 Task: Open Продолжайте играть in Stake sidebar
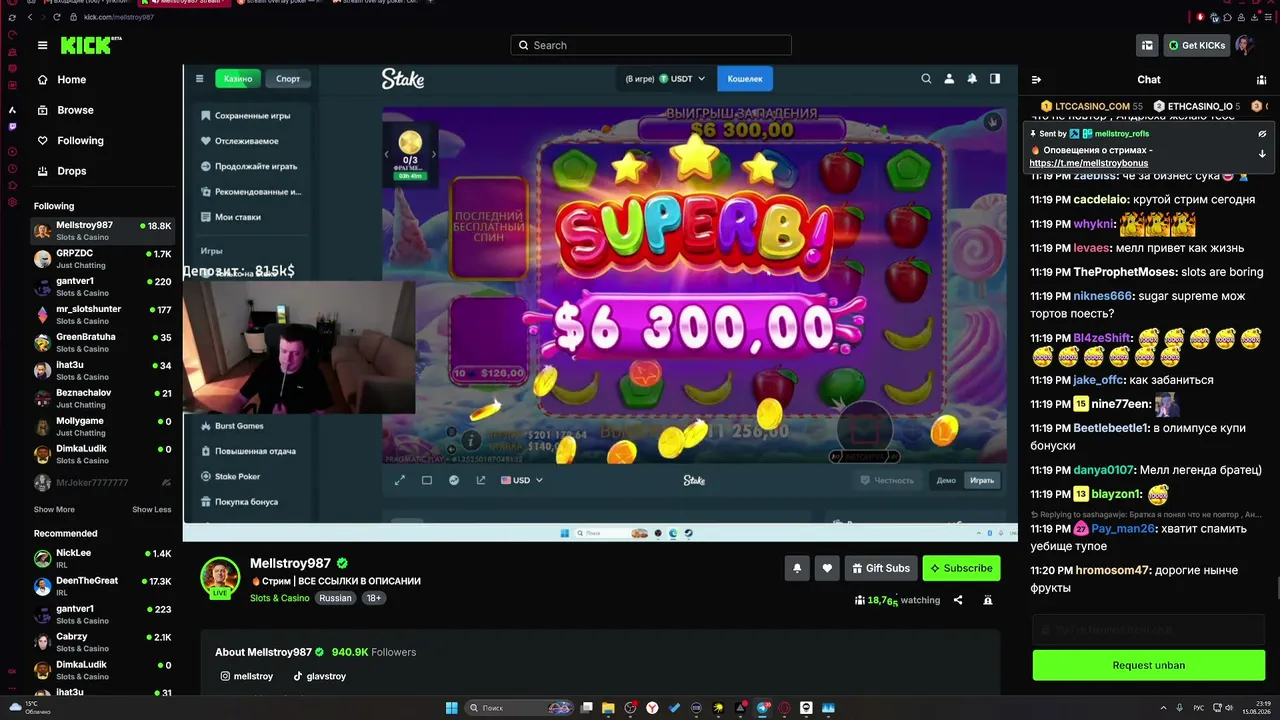coord(249,166)
